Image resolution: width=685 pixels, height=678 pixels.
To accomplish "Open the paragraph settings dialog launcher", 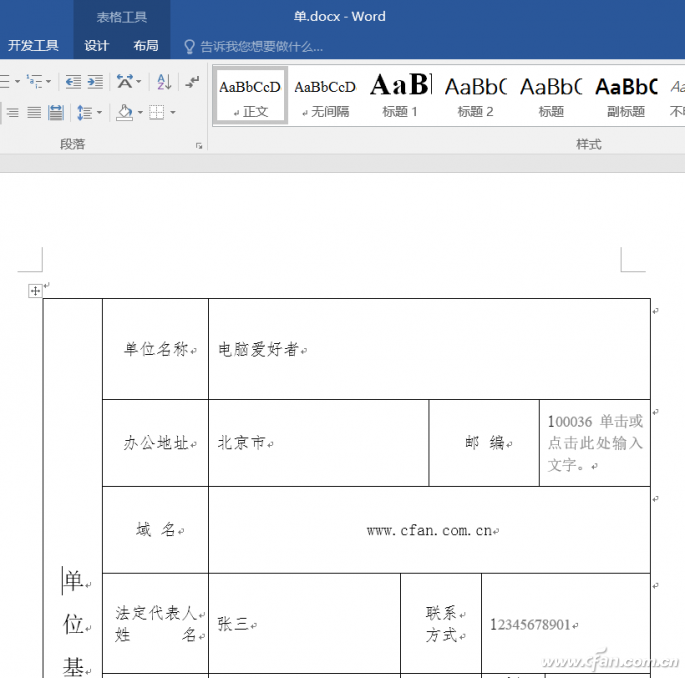I will 199,145.
